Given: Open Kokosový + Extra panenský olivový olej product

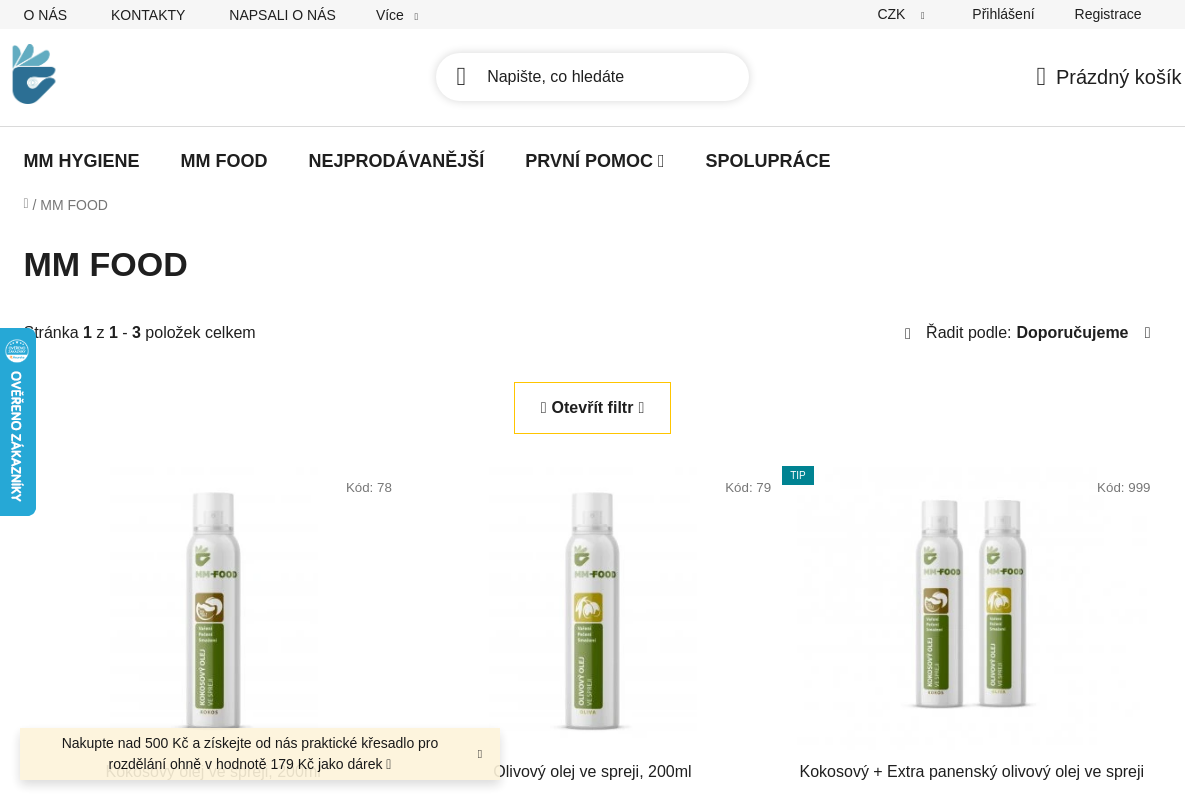Looking at the screenshot, I should (x=971, y=772).
